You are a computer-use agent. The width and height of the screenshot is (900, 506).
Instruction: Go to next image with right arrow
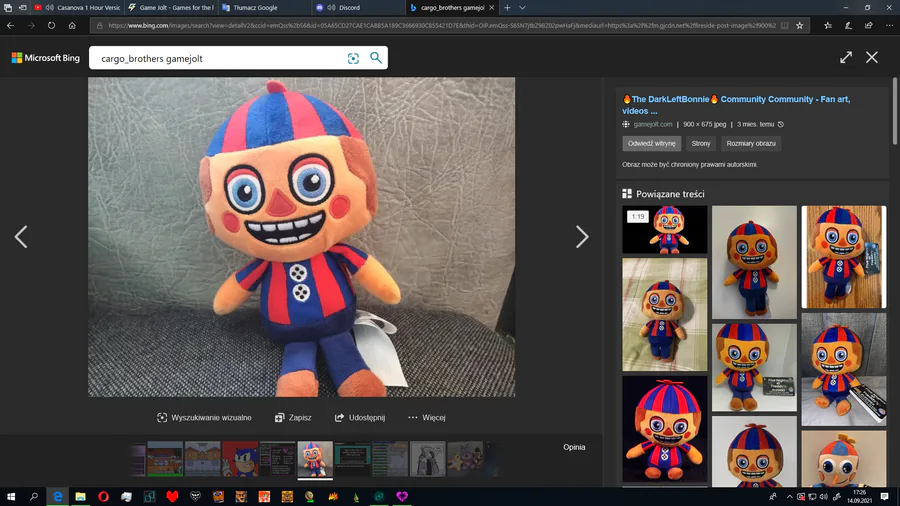pyautogui.click(x=582, y=236)
